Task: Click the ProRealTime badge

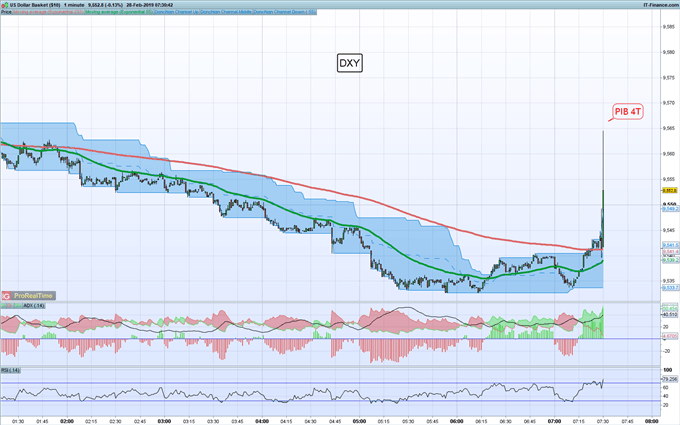Action: 33,296
